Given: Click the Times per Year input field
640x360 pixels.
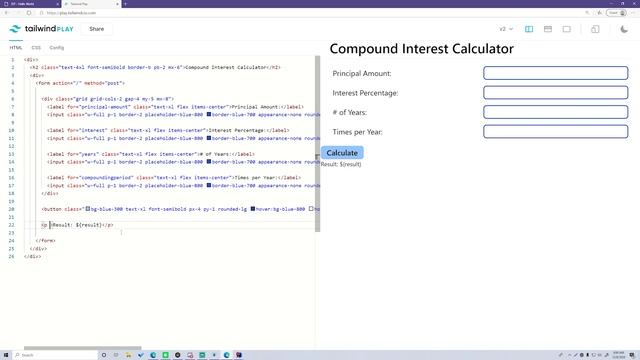Looking at the screenshot, I should (556, 131).
